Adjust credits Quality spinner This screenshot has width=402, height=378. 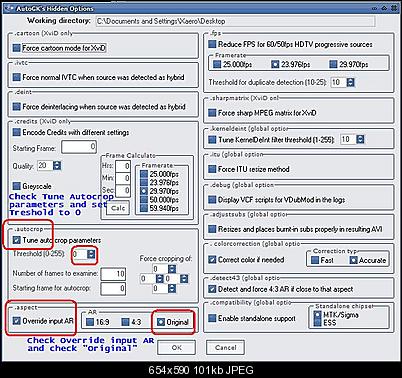coord(57,166)
